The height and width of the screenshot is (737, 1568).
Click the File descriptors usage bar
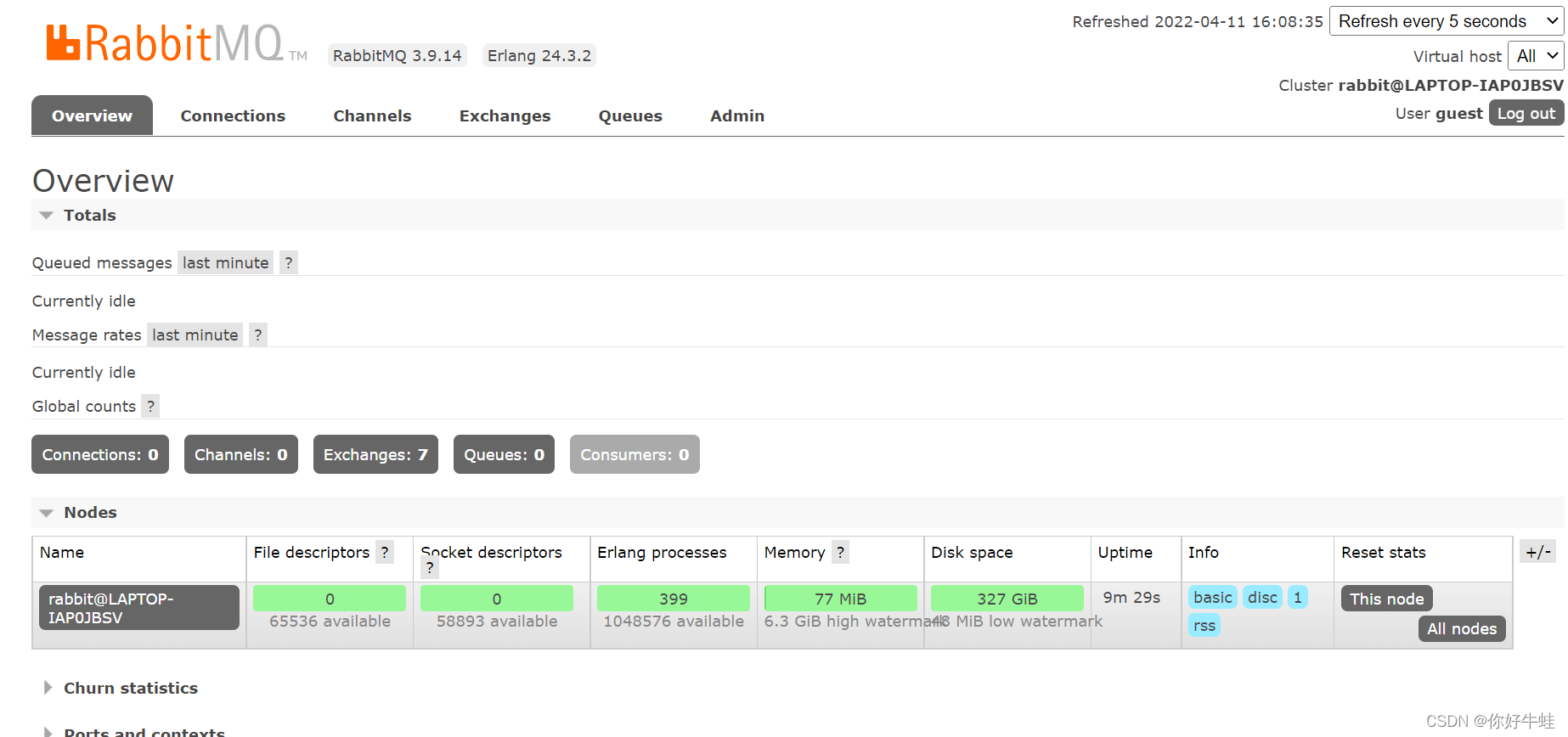(x=330, y=599)
